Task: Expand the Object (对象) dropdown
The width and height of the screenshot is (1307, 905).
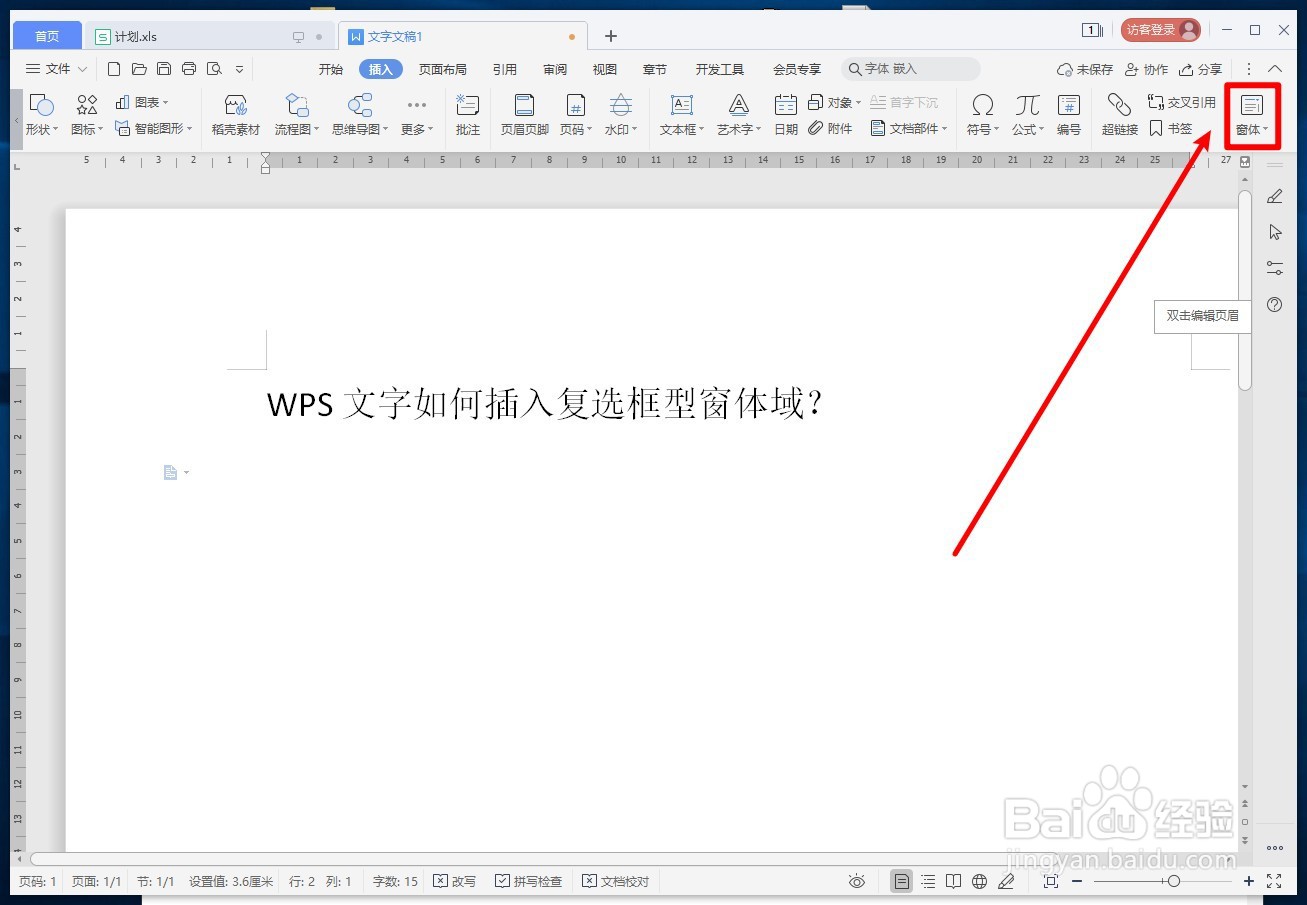Action: pos(834,102)
